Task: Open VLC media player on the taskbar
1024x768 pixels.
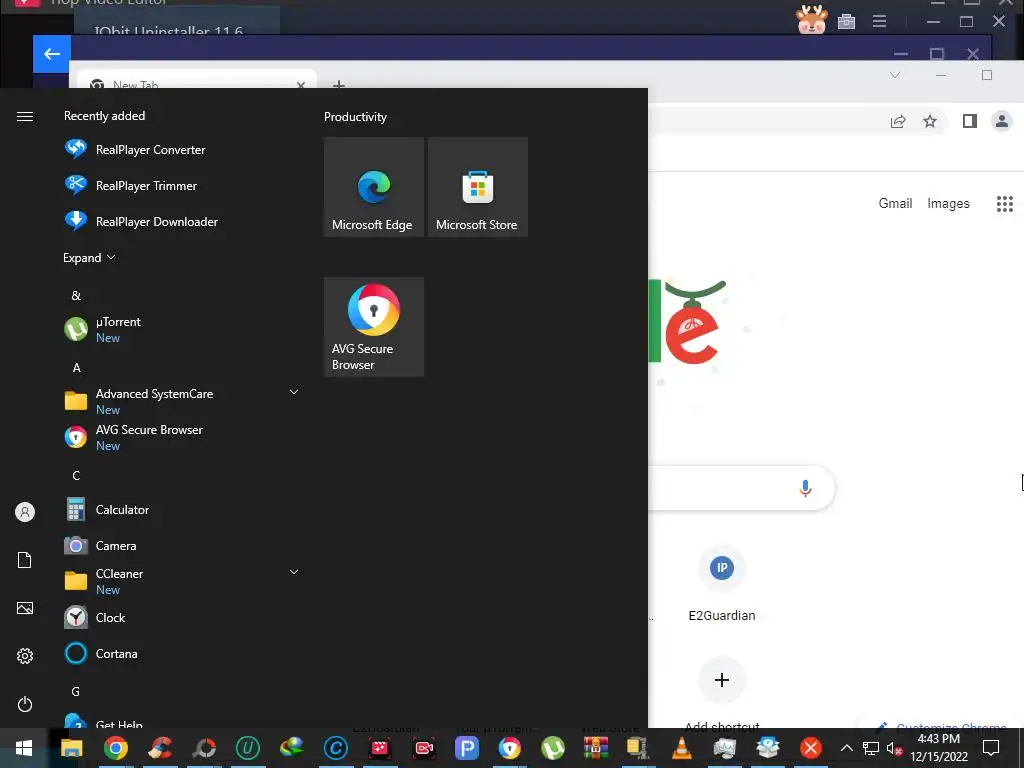Action: (x=682, y=748)
